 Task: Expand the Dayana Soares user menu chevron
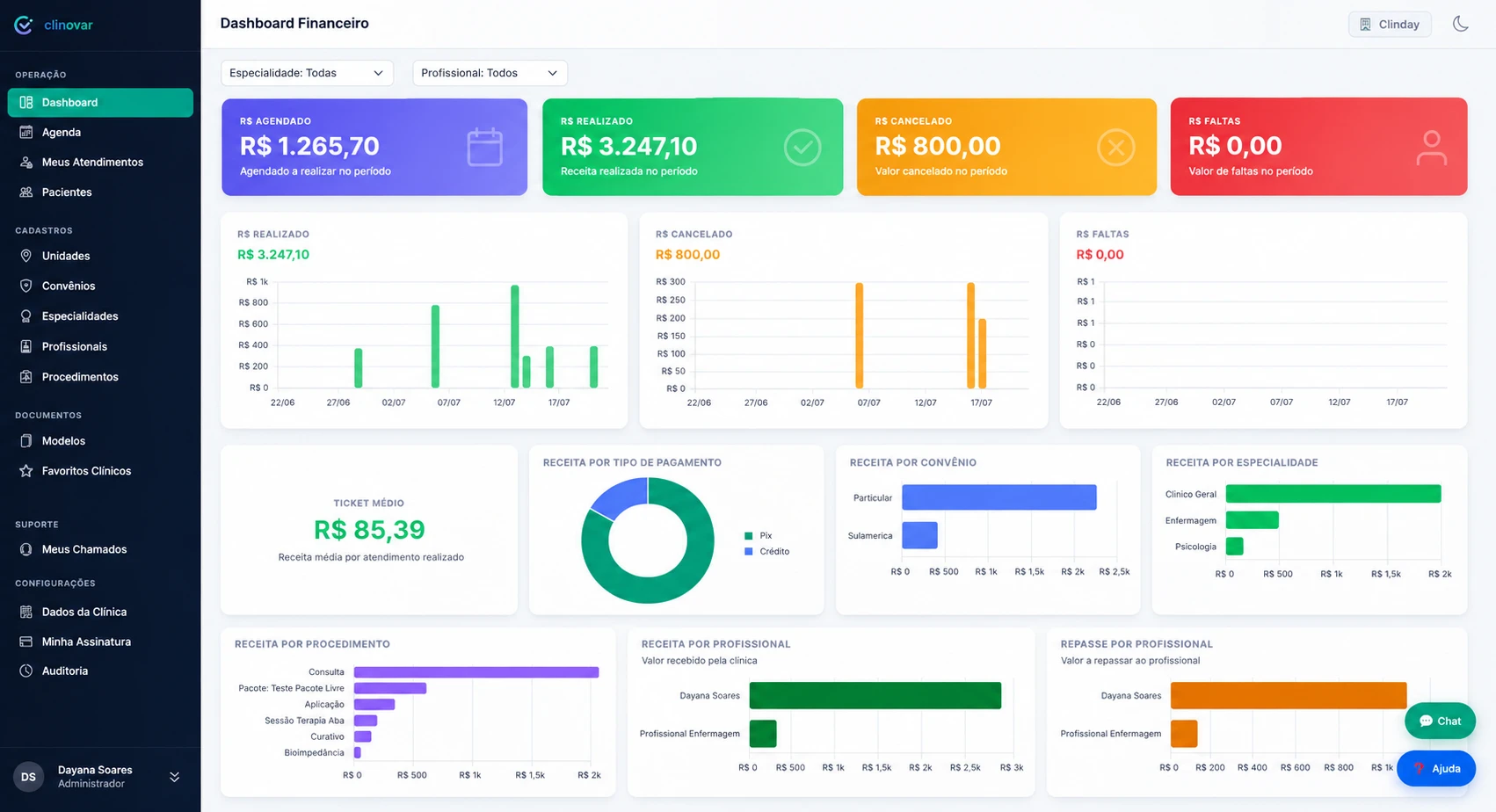pyautogui.click(x=174, y=777)
